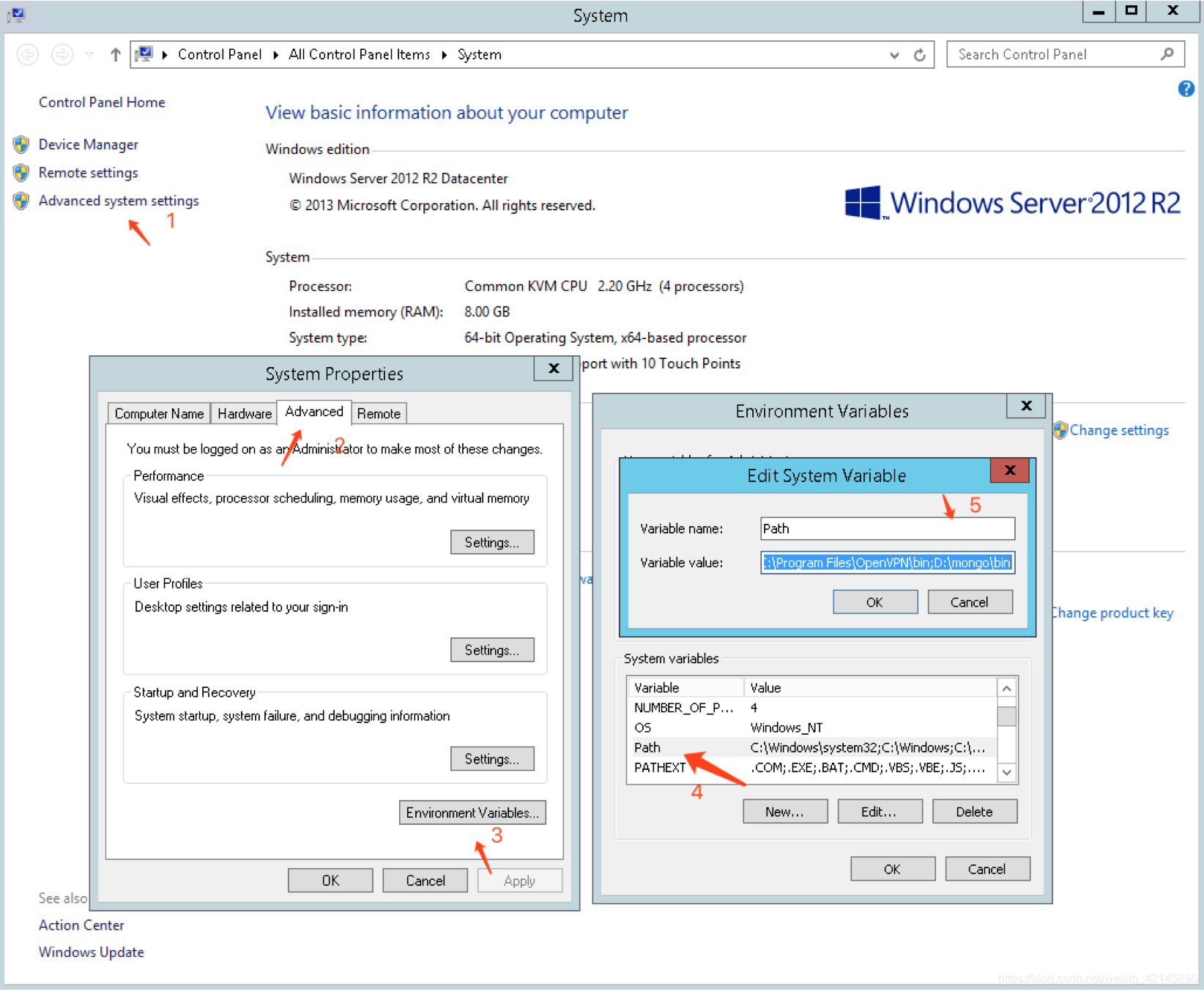Click the Up one level arrow icon
Viewport: 1204px width, 992px height.
115,55
